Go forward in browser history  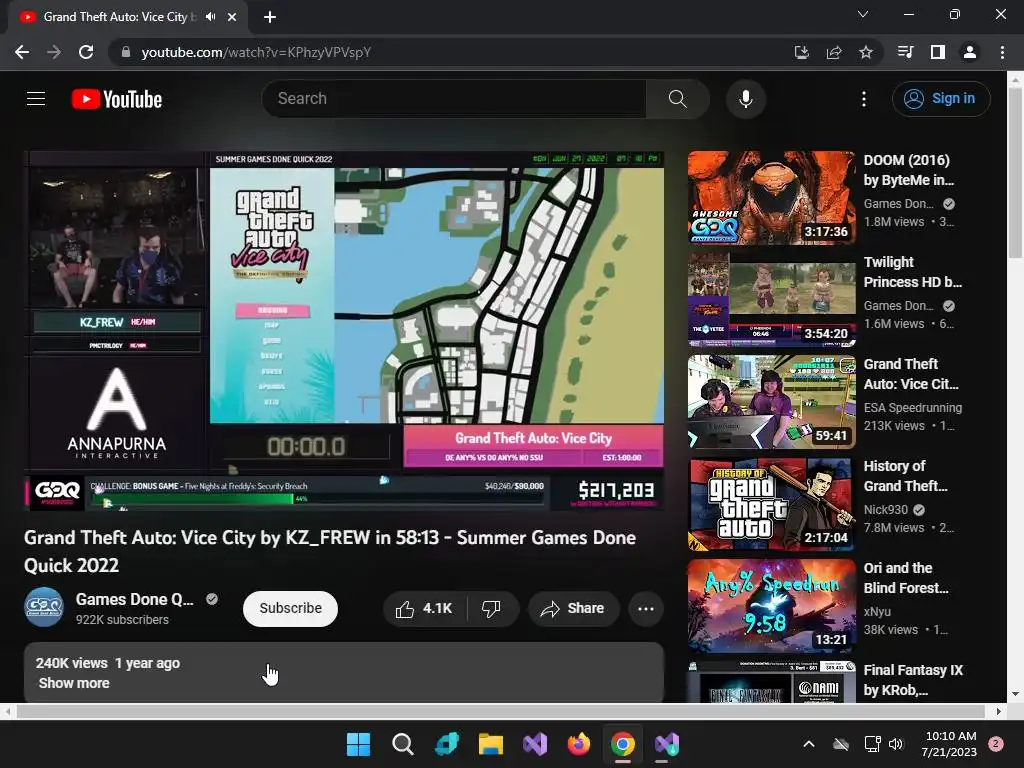[x=54, y=52]
